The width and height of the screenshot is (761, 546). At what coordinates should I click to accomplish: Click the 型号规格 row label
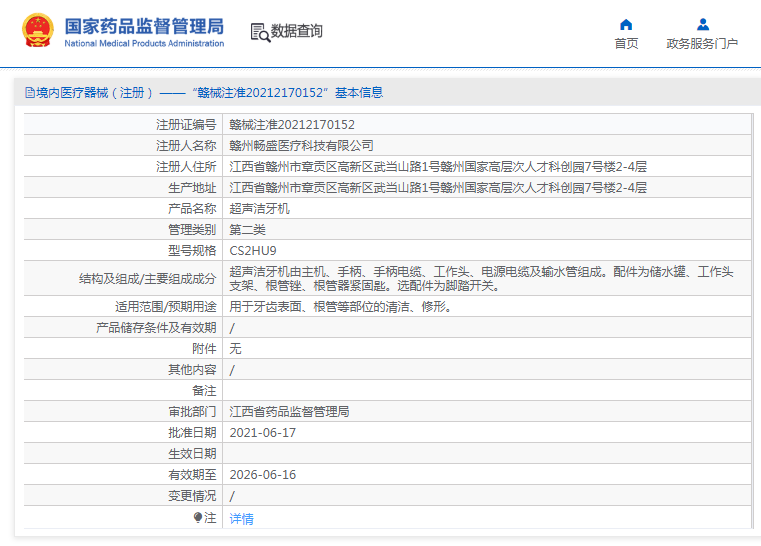[192, 251]
